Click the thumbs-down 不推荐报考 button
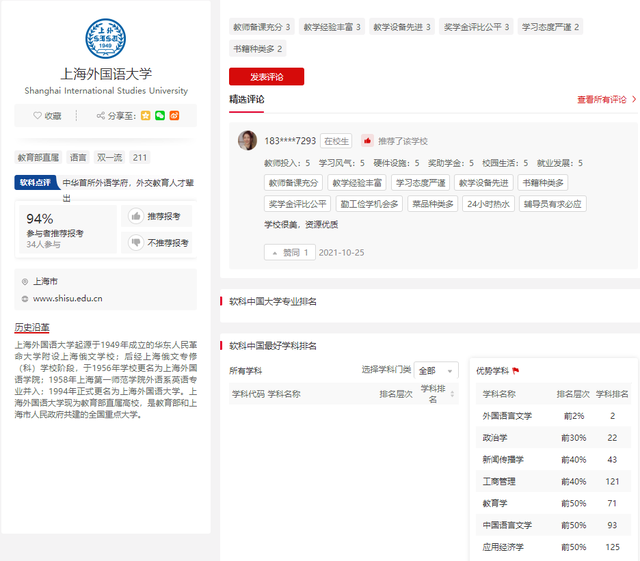640x561 pixels. 157,243
